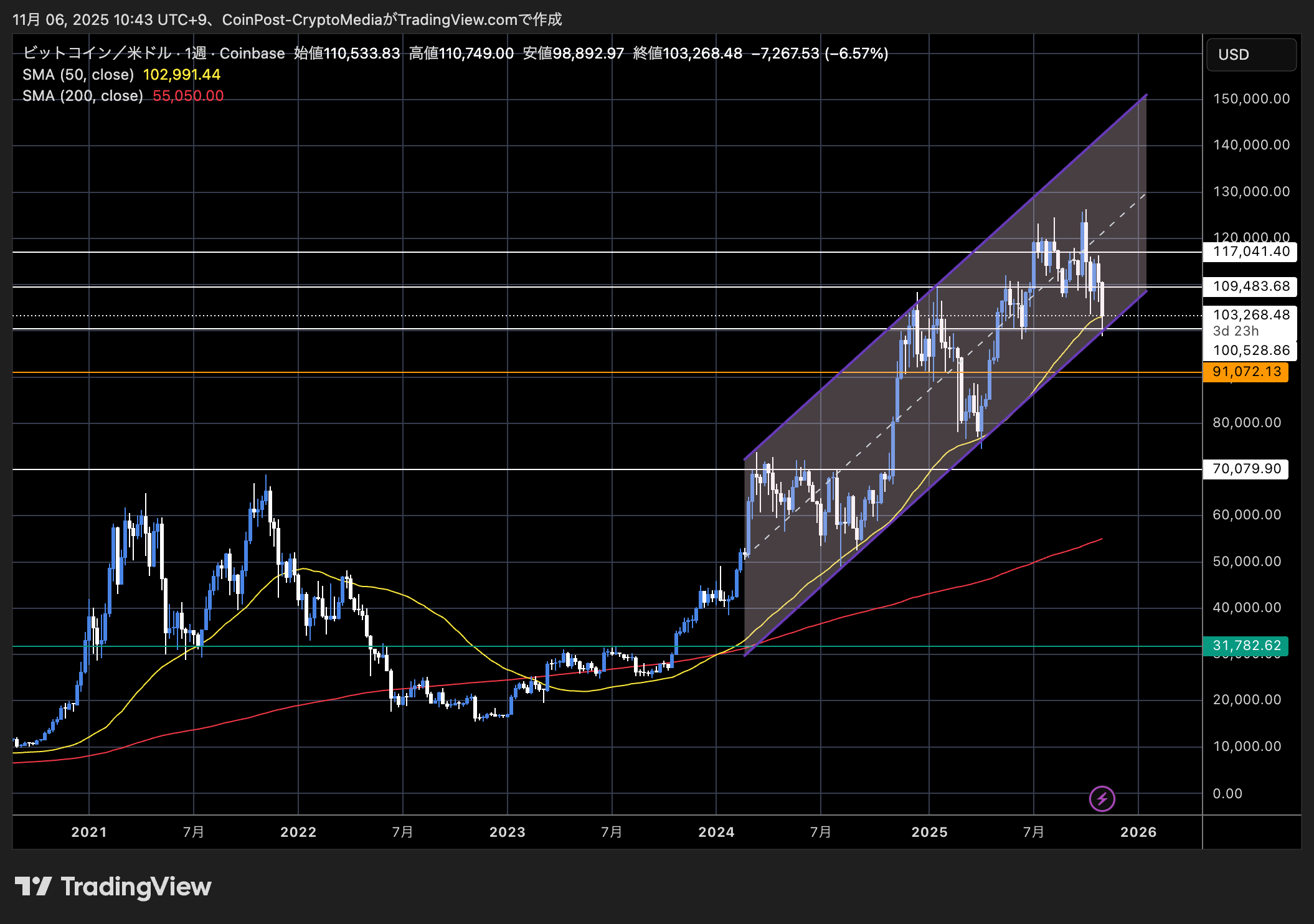Click the ビットコイン／米ドル symbol title
Screen dimensions: 1314x924
97,54
